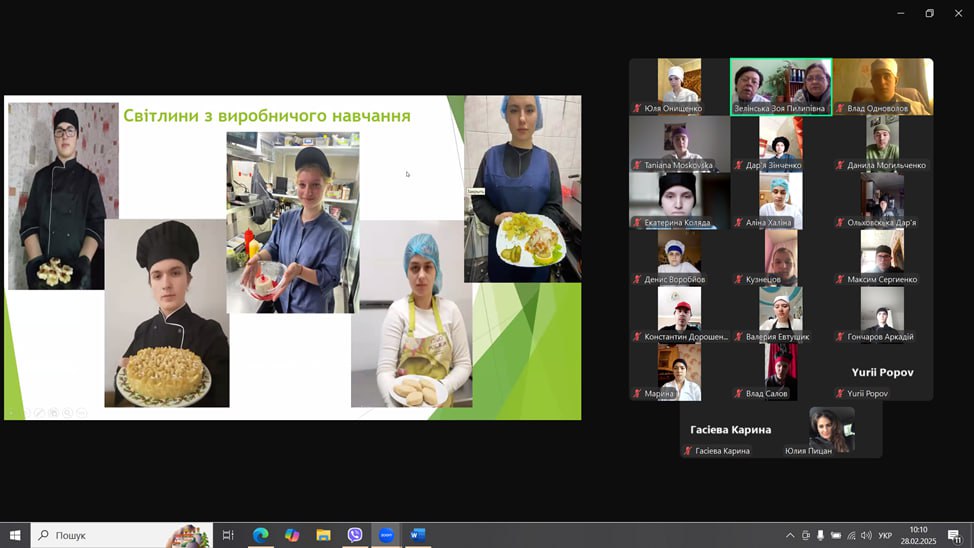974x548 pixels.
Task: Open Task View on the taskbar
Action: point(228,535)
